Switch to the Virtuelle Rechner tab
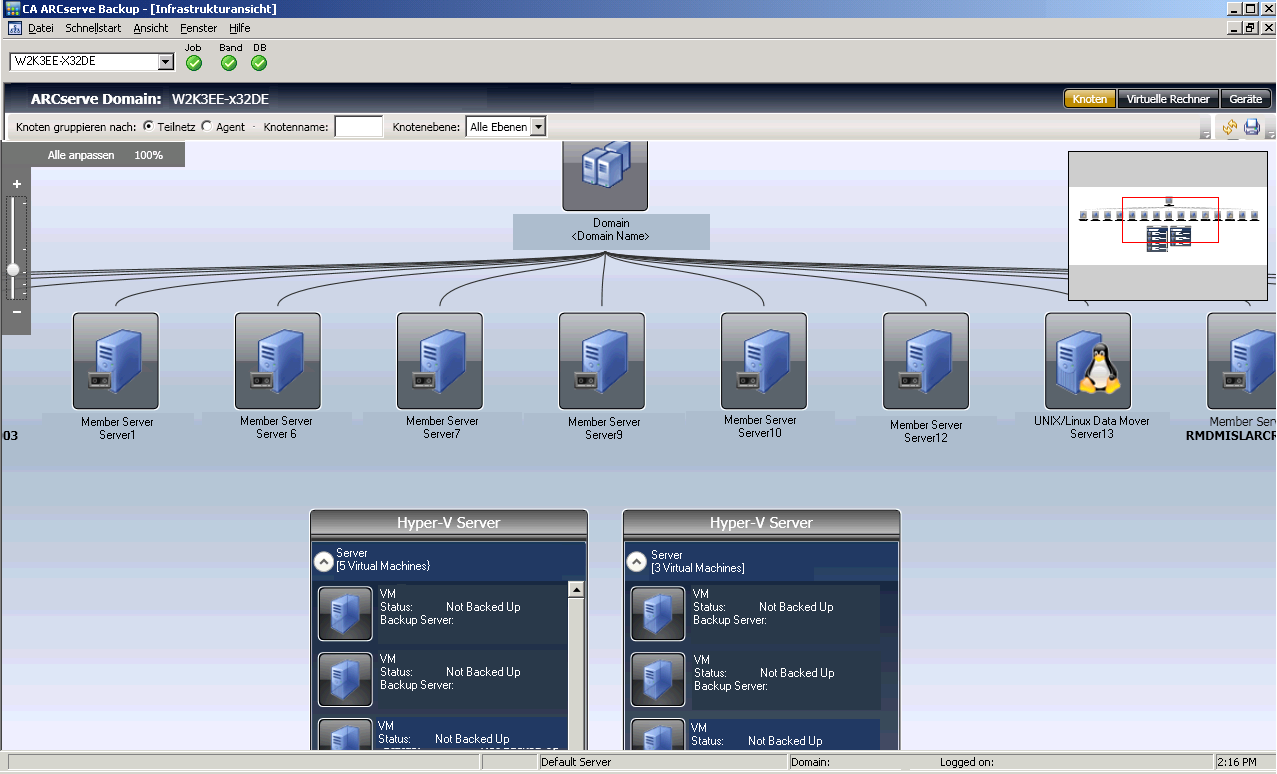 [1168, 99]
